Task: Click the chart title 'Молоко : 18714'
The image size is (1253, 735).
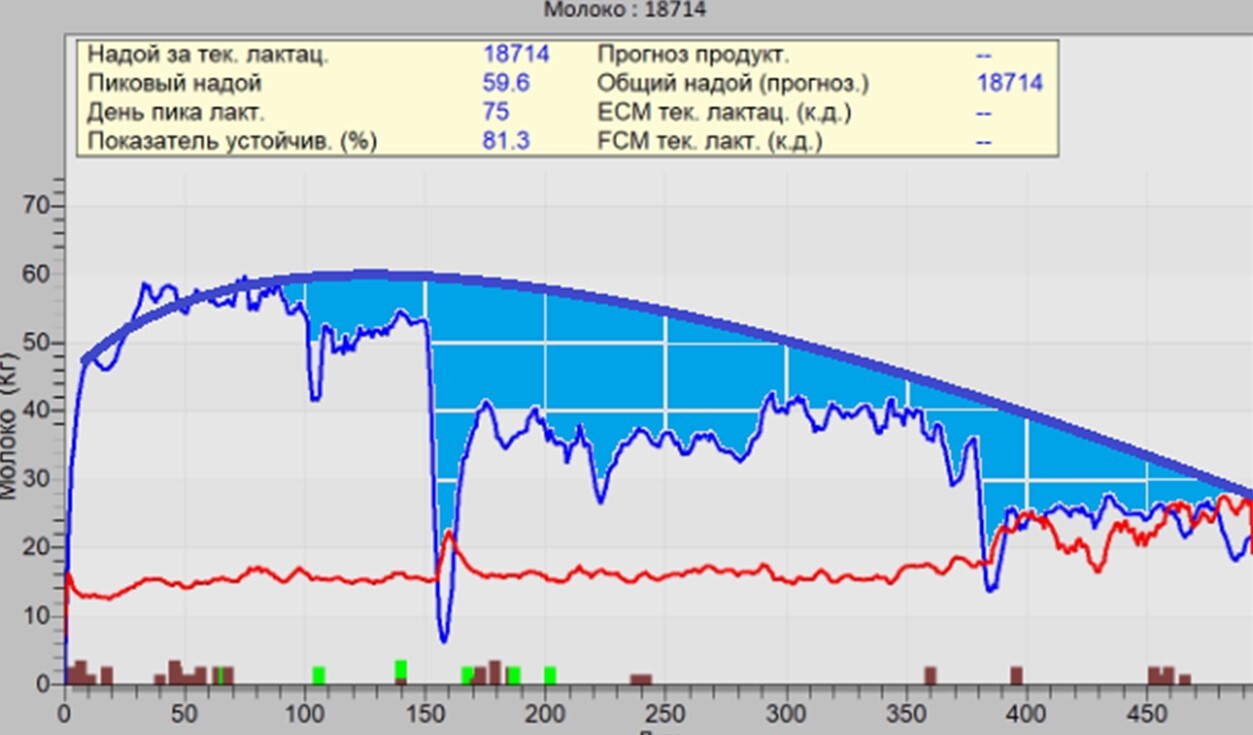Action: click(x=626, y=10)
